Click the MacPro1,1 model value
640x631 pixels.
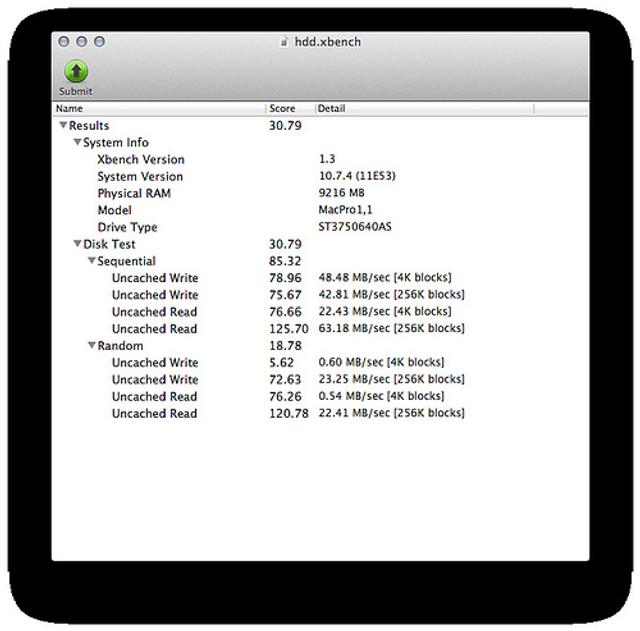[x=345, y=210]
